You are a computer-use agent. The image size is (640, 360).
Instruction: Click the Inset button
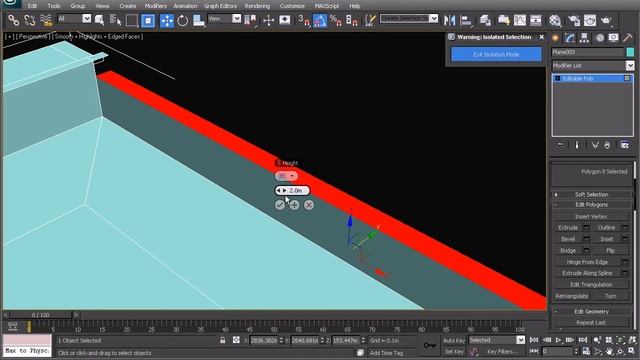[607, 239]
